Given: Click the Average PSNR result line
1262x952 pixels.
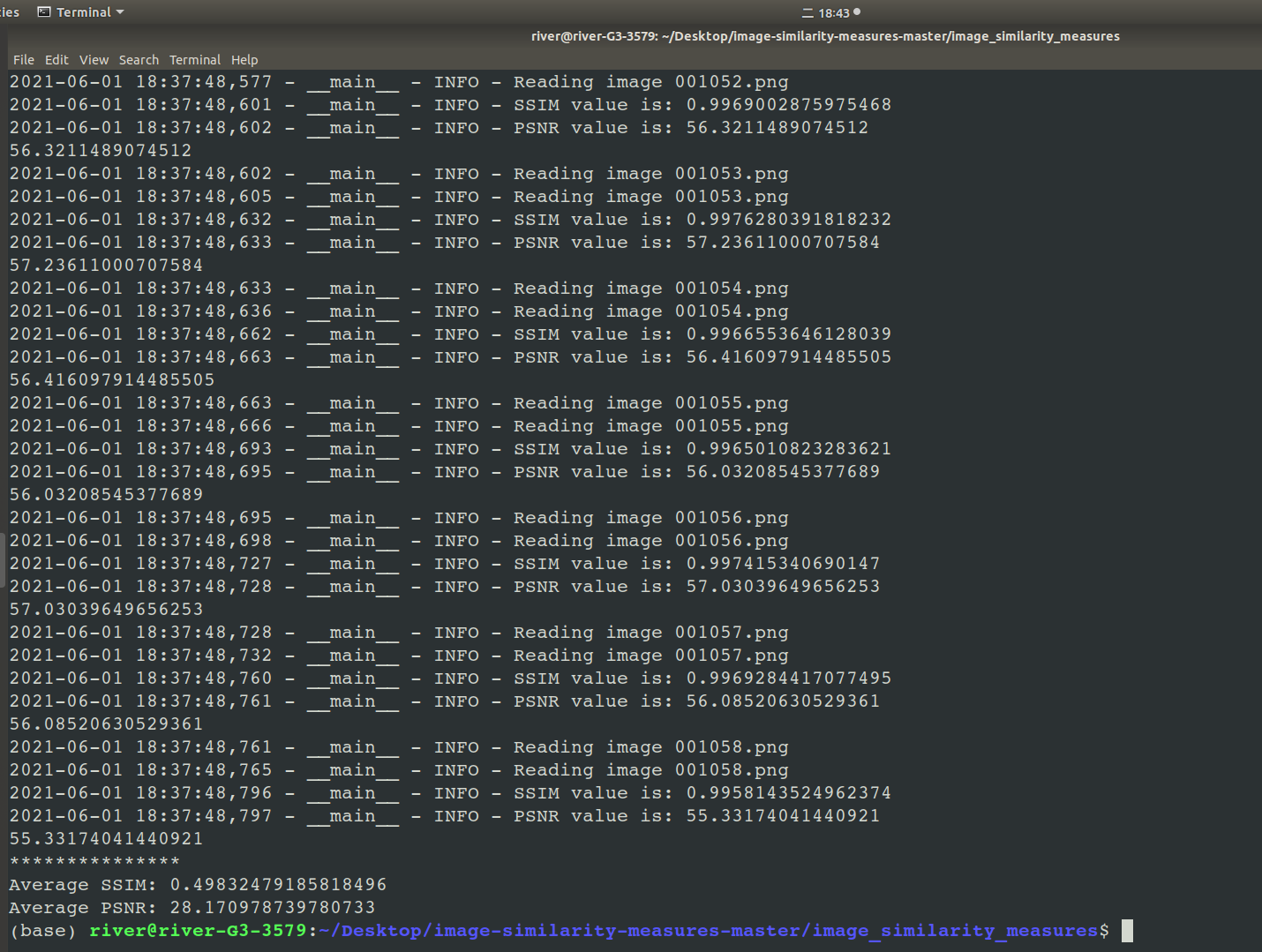Looking at the screenshot, I should click(192, 907).
